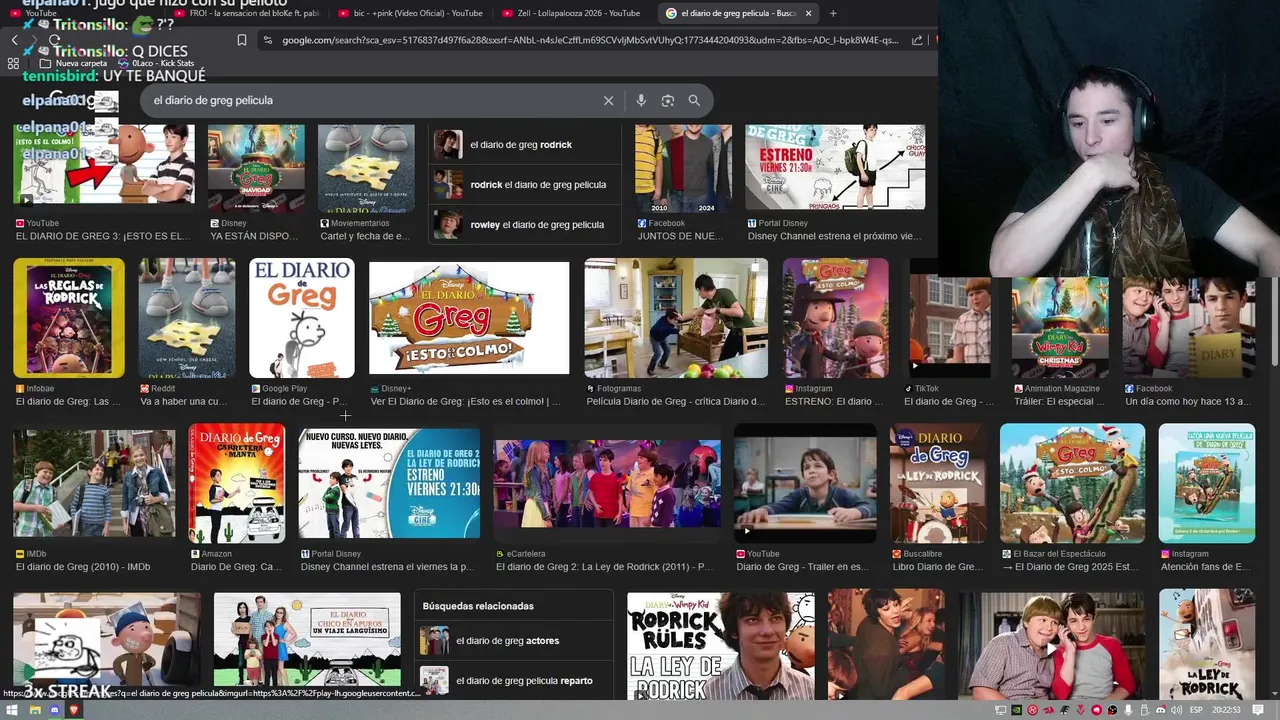Screen dimensions: 1280x720
Task: Open Discord from the taskbar
Action: point(54,710)
